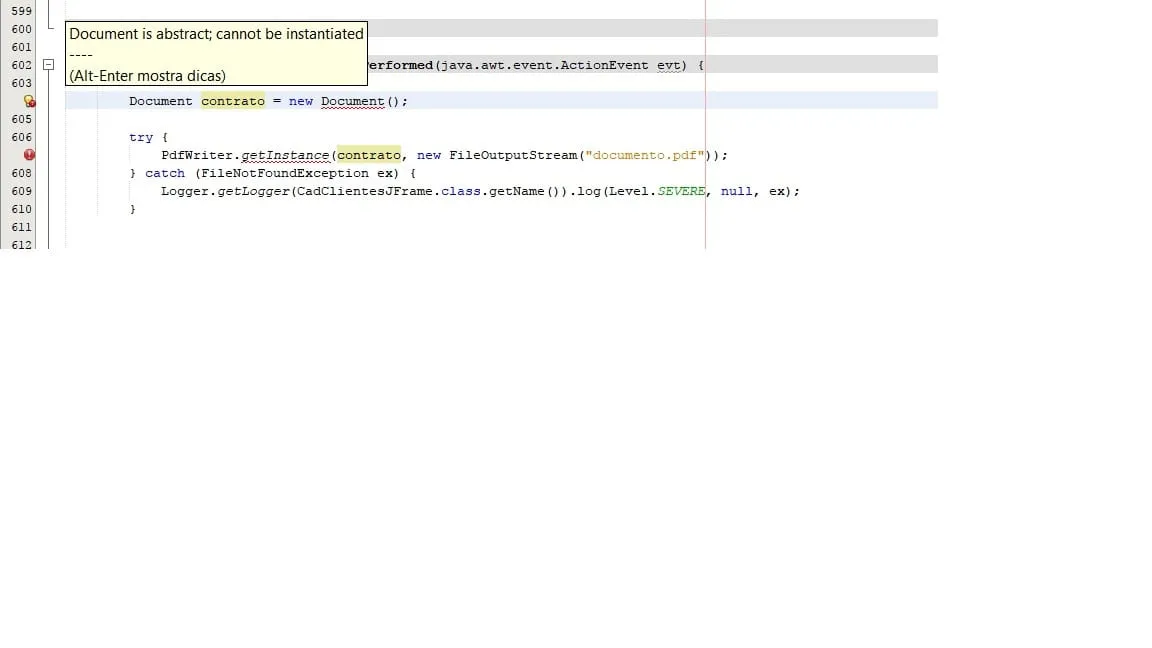Click line number 599 in the gutter
This screenshot has height=648, width=1152.
pos(21,11)
